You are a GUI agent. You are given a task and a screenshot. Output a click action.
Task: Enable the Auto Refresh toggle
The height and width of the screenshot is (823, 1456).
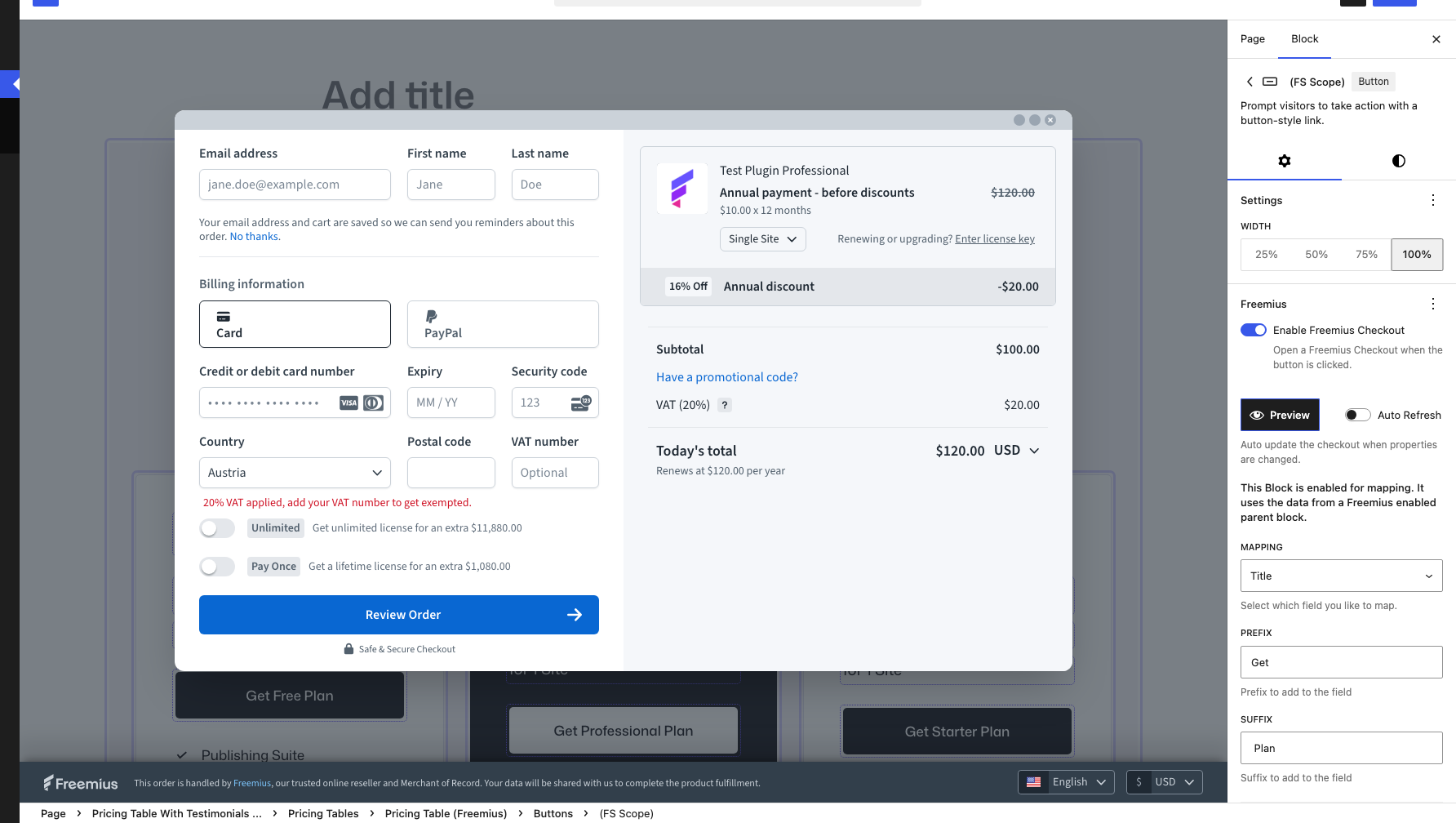pyautogui.click(x=1358, y=415)
